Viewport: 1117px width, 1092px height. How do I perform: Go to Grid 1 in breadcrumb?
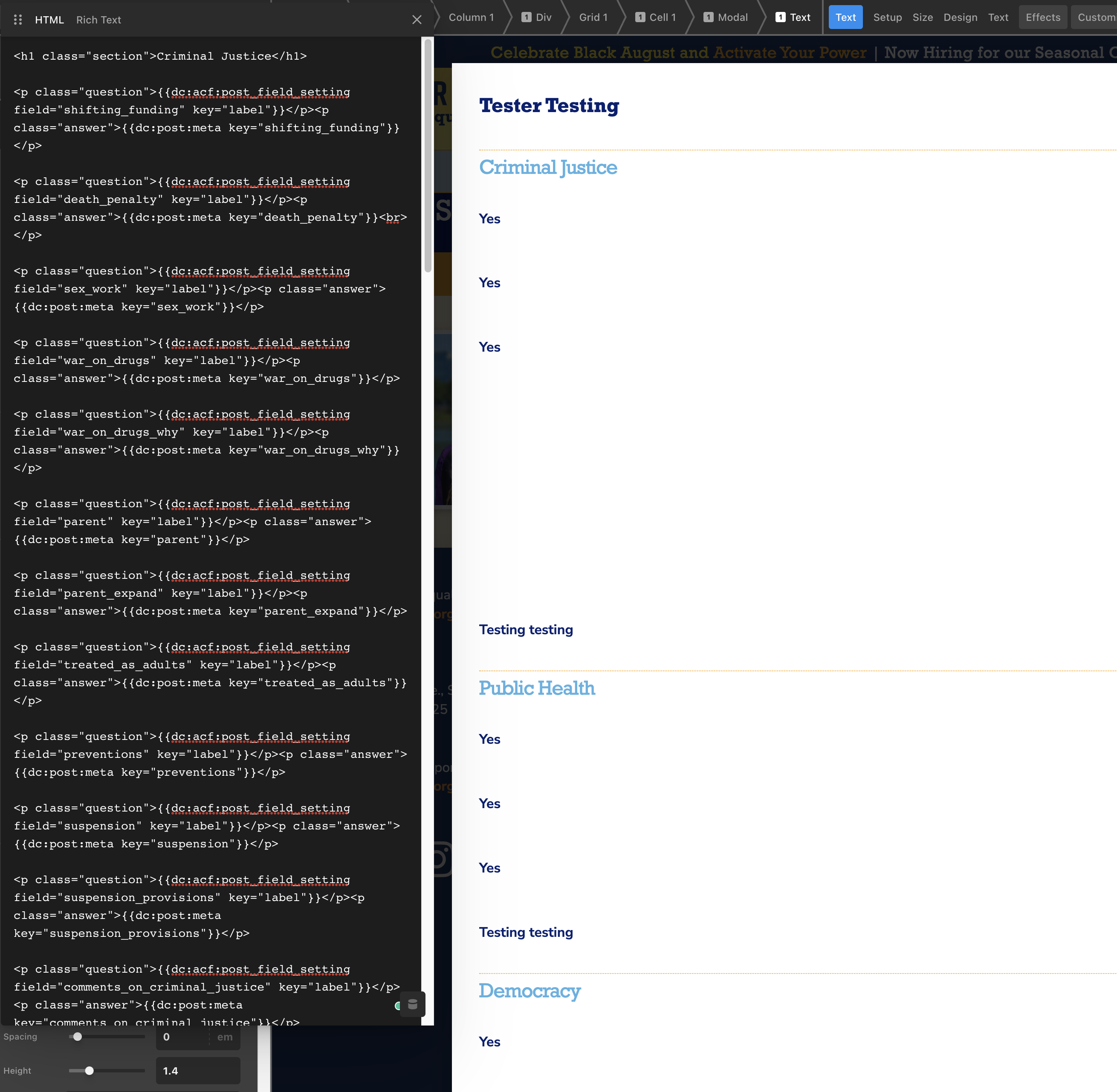click(x=593, y=17)
